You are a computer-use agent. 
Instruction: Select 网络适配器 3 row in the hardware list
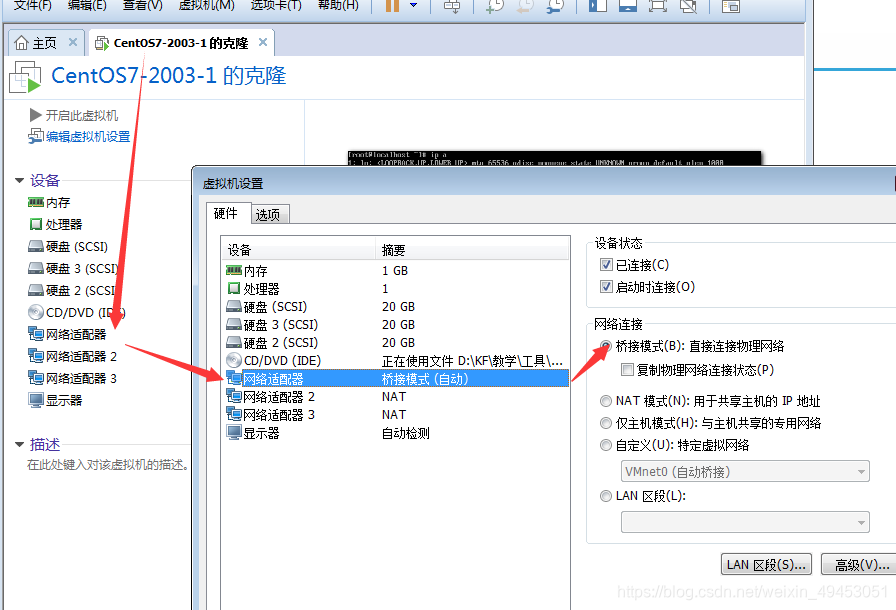pos(395,415)
